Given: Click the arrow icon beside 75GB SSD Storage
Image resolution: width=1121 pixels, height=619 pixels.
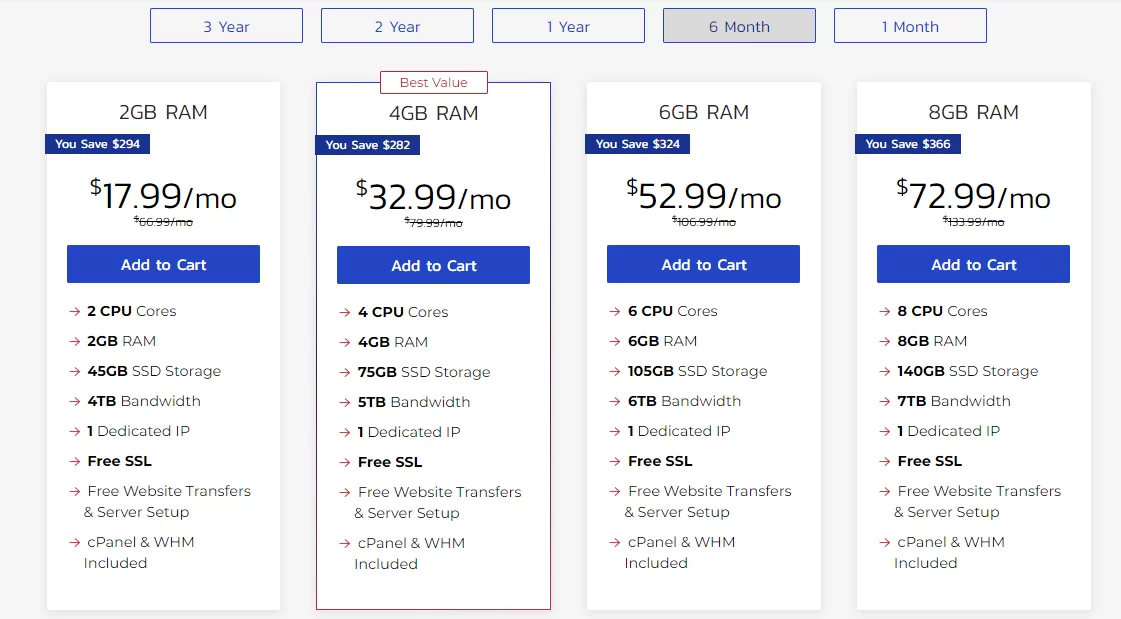Looking at the screenshot, I should 345,373.
